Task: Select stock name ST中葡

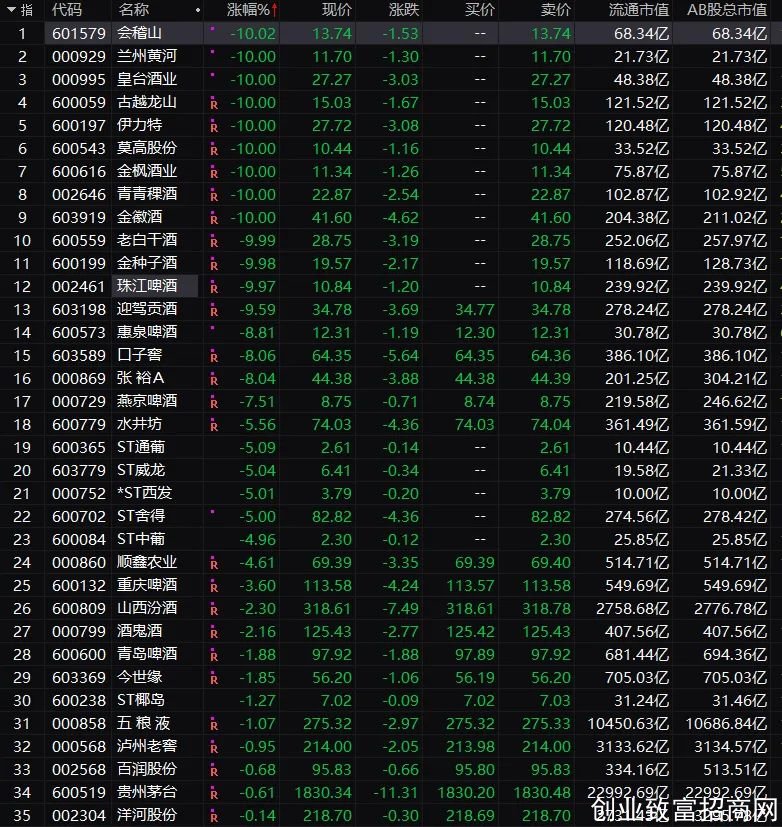Action: point(141,539)
